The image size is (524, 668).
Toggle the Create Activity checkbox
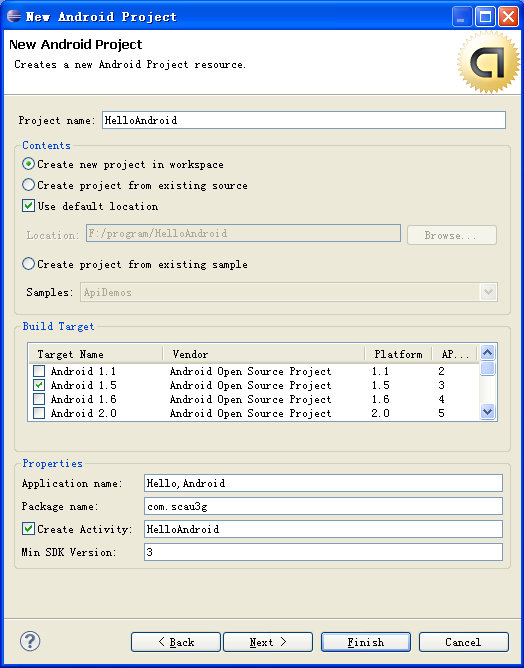point(28,529)
